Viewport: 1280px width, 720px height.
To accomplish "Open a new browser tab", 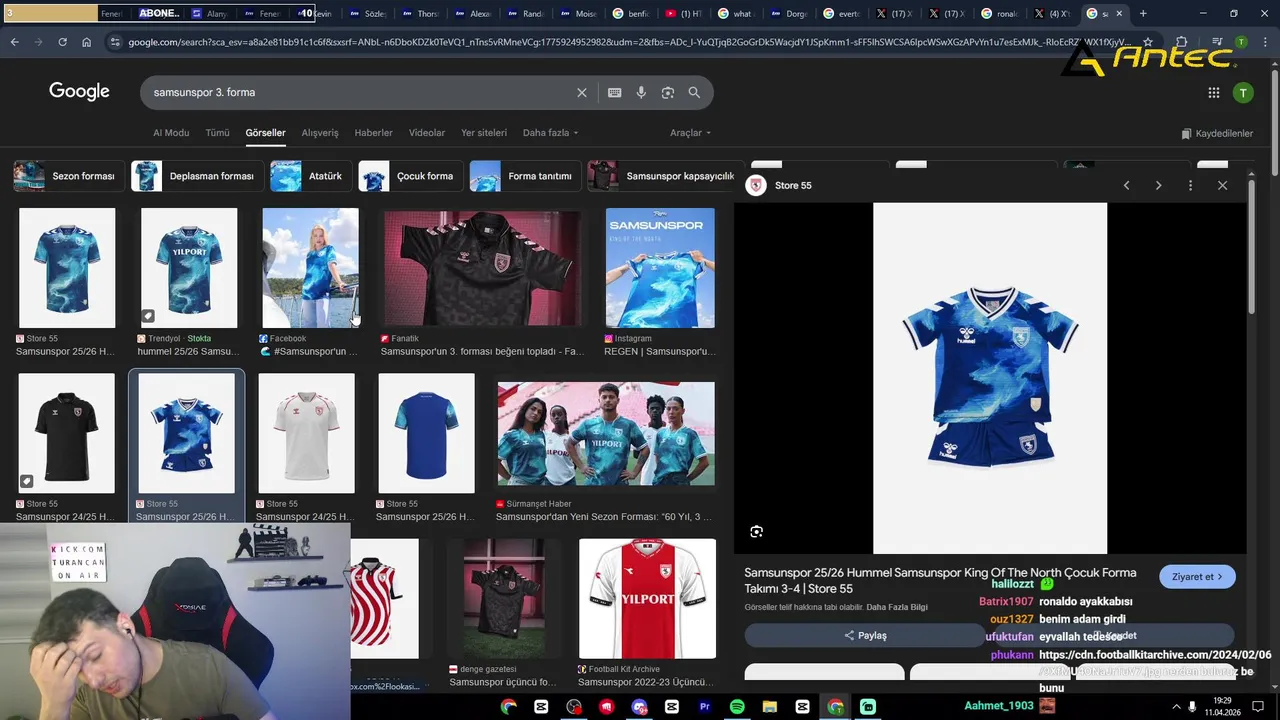I will [x=1143, y=14].
